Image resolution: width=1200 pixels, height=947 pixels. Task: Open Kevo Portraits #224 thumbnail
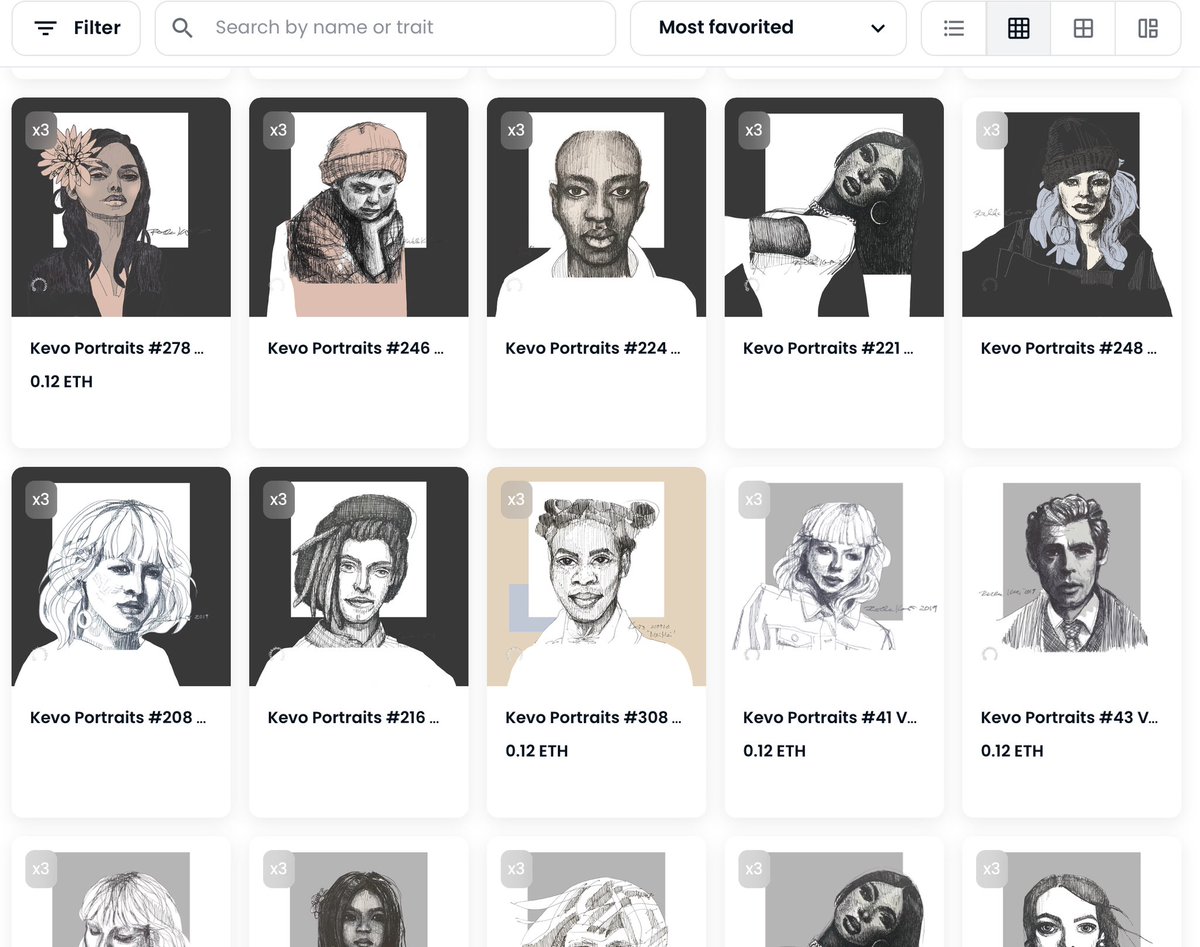pyautogui.click(x=597, y=207)
